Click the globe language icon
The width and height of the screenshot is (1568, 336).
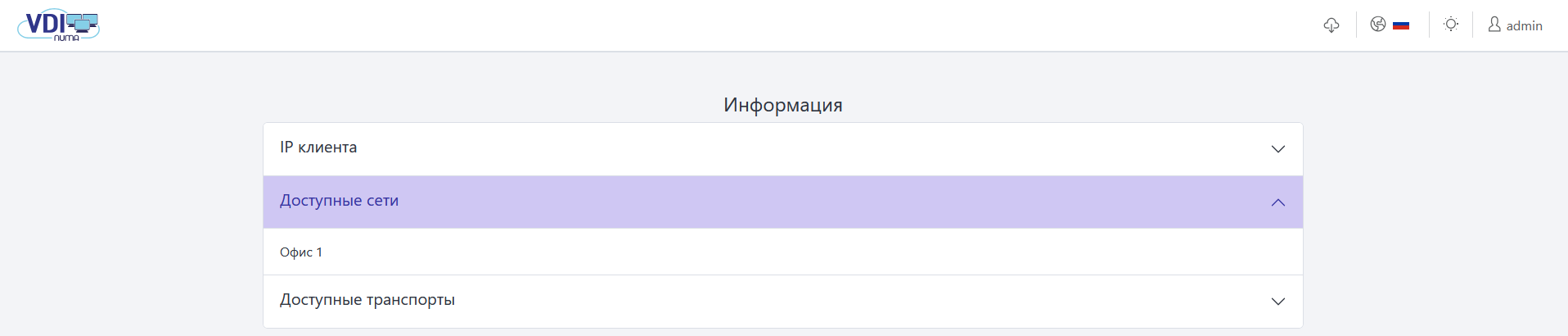pos(1378,25)
